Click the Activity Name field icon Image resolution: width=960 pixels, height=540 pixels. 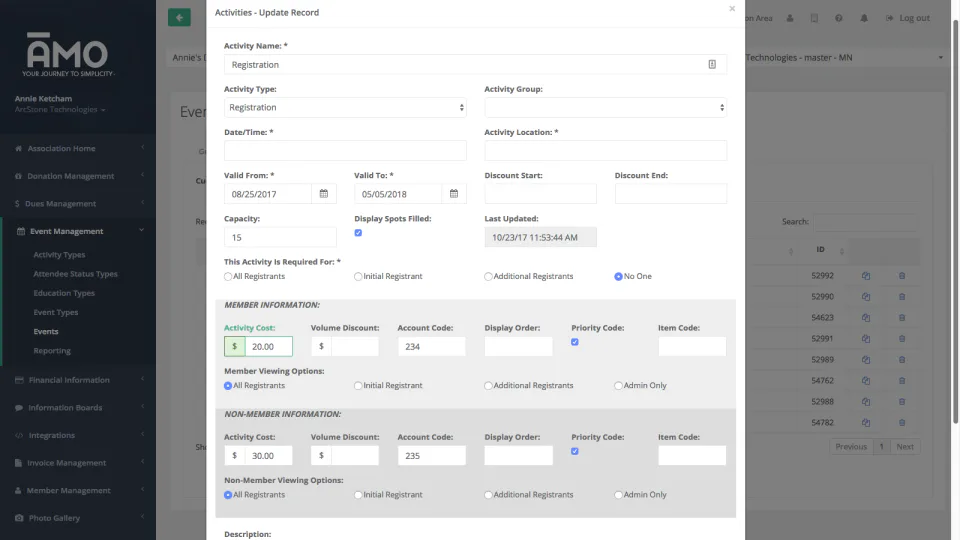(712, 64)
